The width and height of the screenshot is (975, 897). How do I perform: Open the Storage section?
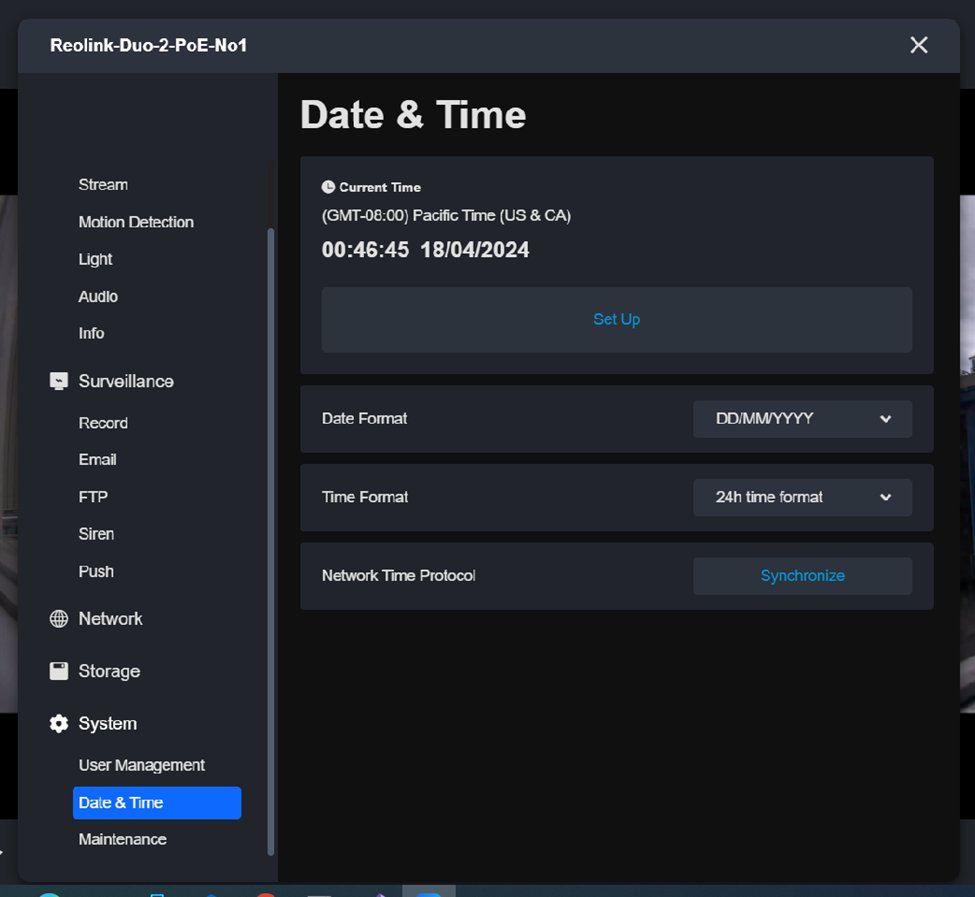(x=109, y=671)
